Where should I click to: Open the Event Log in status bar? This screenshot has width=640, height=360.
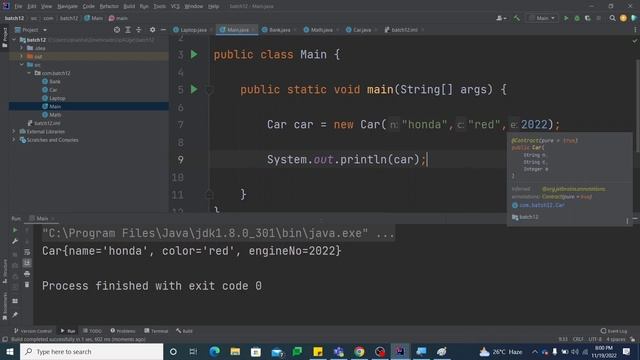(x=614, y=331)
